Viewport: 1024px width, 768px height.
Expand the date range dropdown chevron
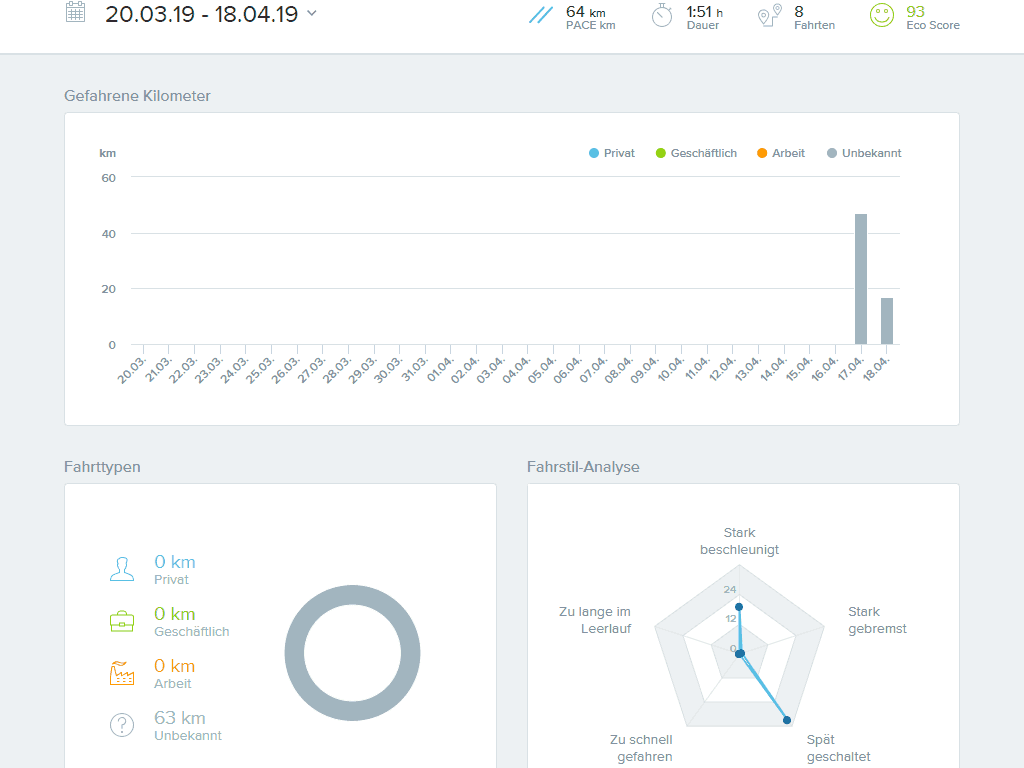[312, 12]
